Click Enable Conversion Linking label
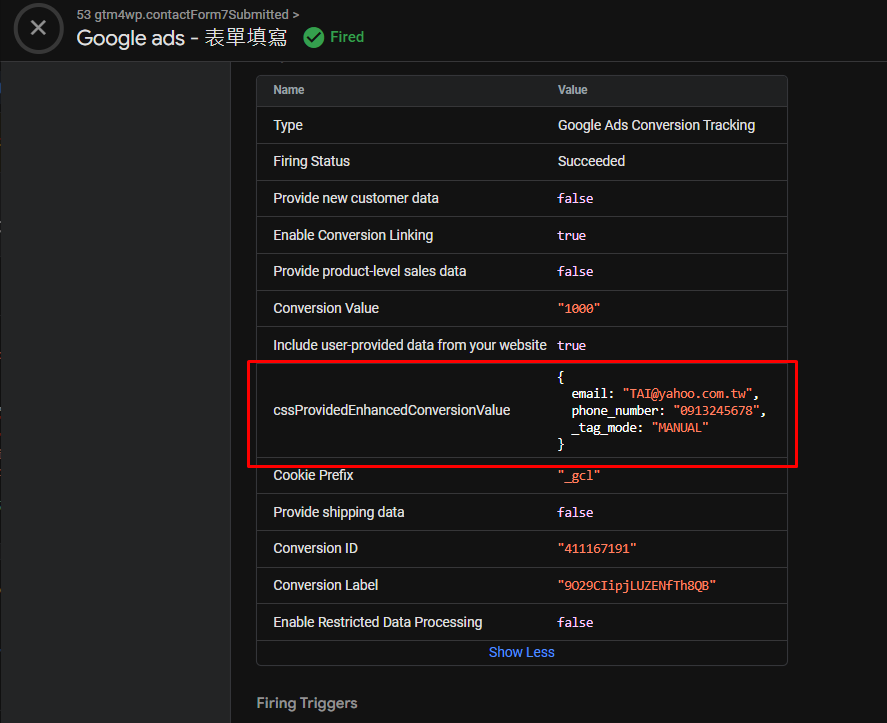 353,235
